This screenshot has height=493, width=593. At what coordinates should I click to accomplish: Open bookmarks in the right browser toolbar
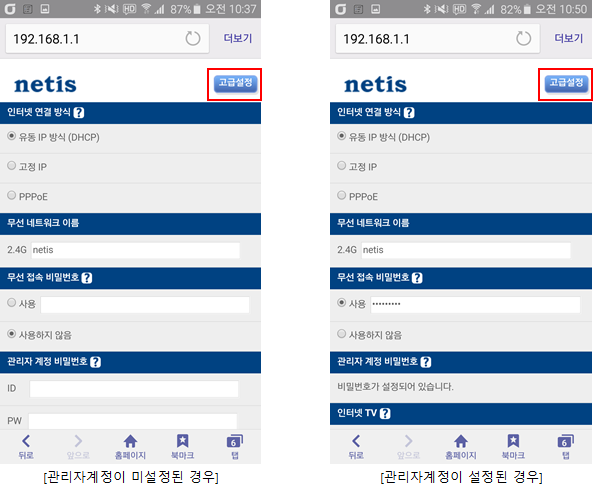pos(513,446)
